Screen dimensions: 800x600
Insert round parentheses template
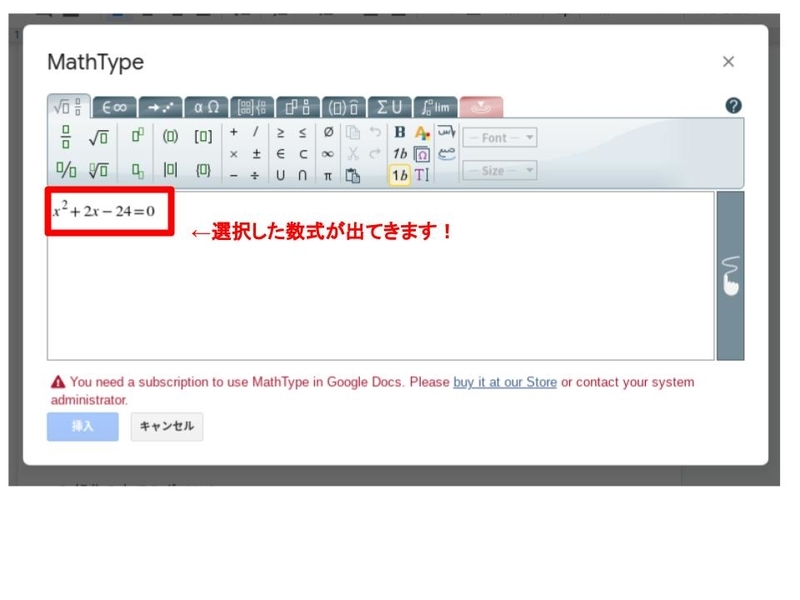coord(170,136)
